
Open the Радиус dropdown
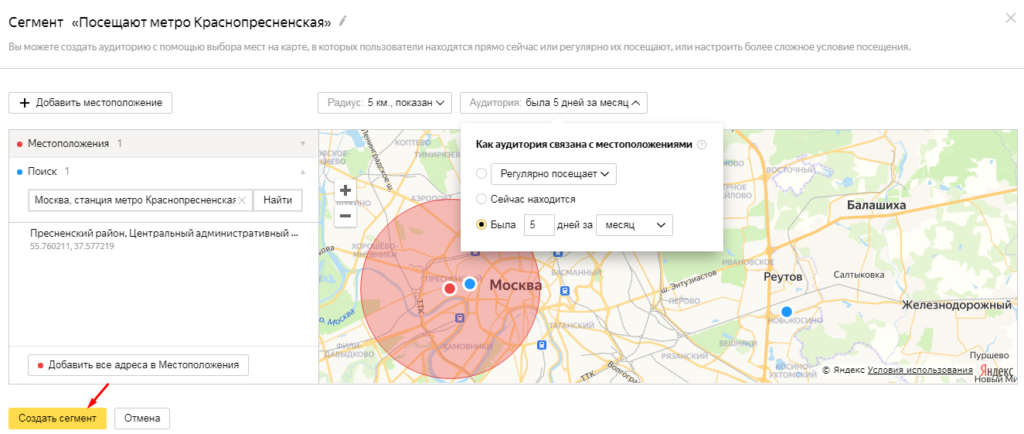385,102
